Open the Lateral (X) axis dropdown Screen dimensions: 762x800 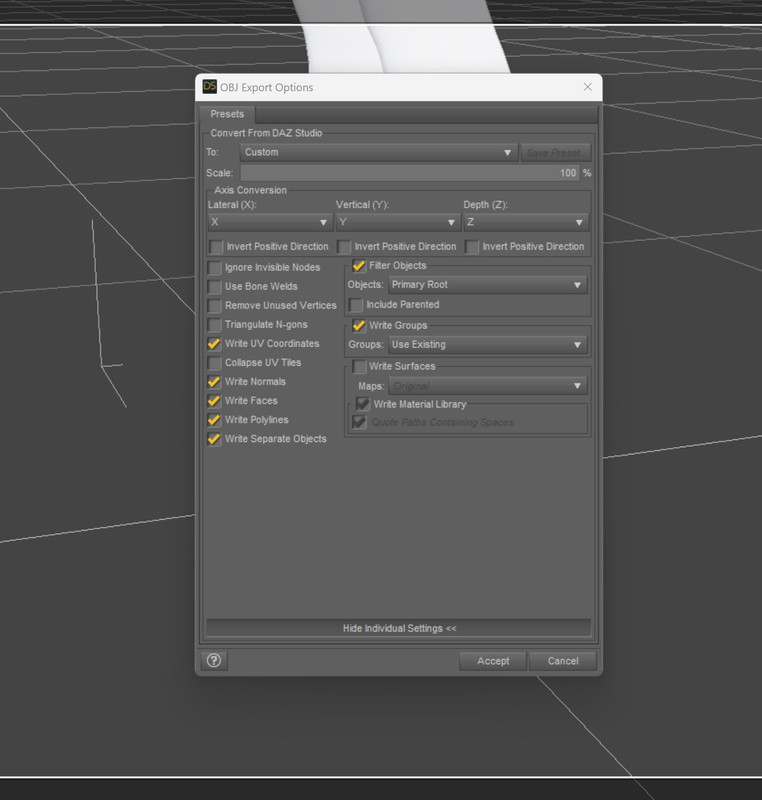pos(269,222)
